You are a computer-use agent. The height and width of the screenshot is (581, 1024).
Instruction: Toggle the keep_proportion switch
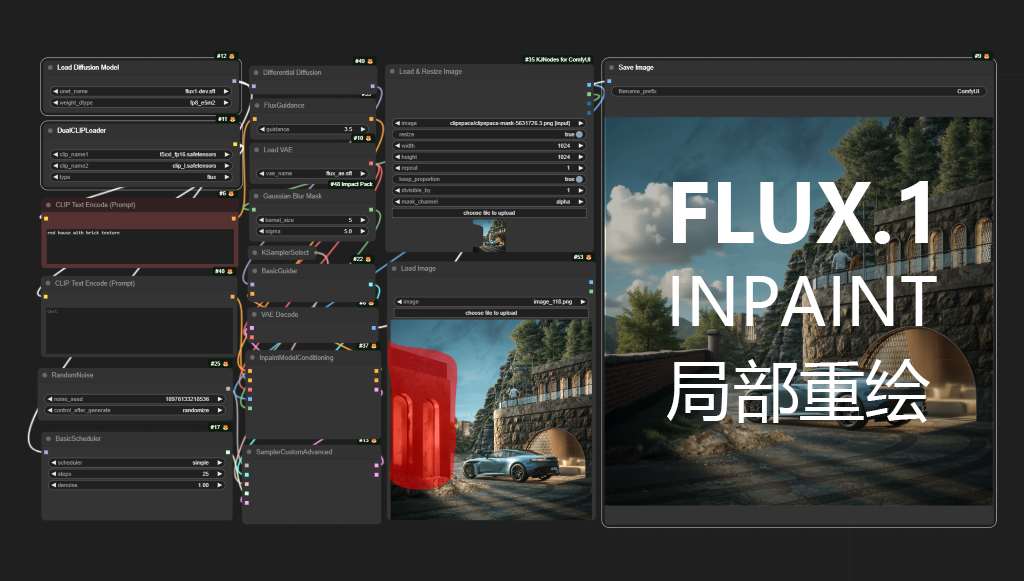(579, 179)
